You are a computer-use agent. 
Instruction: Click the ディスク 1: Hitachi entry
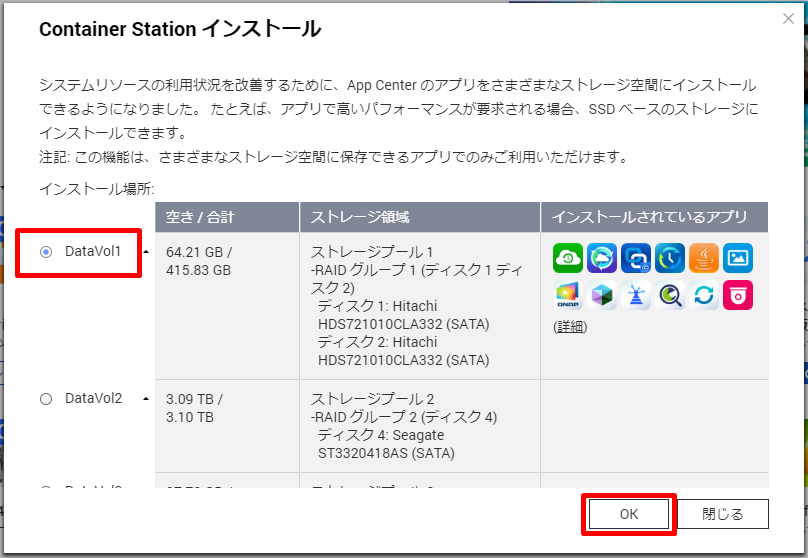pyautogui.click(x=403, y=315)
